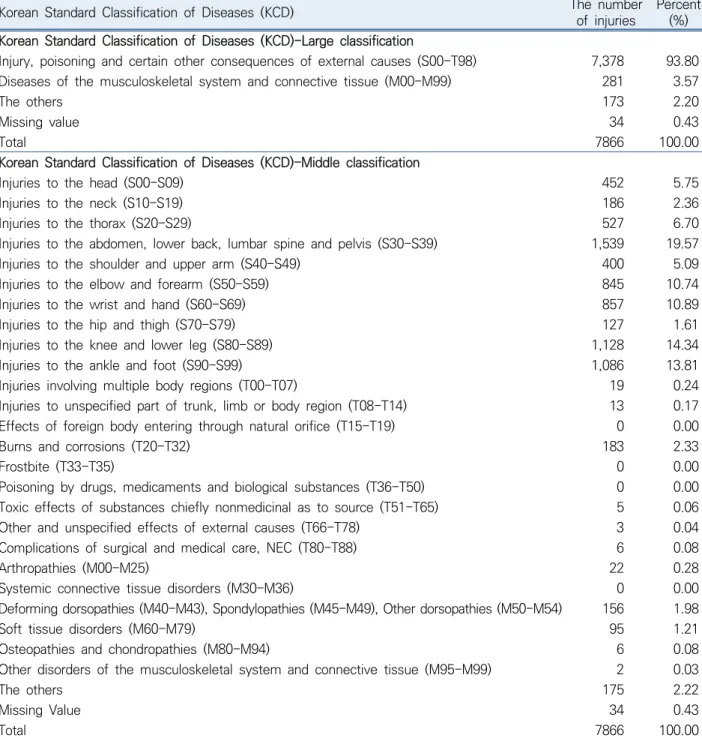The width and height of the screenshot is (702, 738).
Task: Click the 'Injuries to the head (S00-S09)' row label
Action: pyautogui.click(x=92, y=183)
